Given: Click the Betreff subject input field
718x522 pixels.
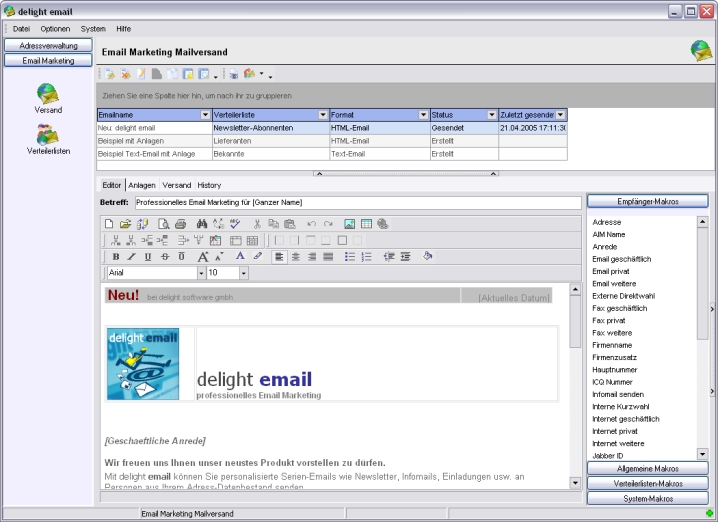Looking at the screenshot, I should pyautogui.click(x=357, y=203).
